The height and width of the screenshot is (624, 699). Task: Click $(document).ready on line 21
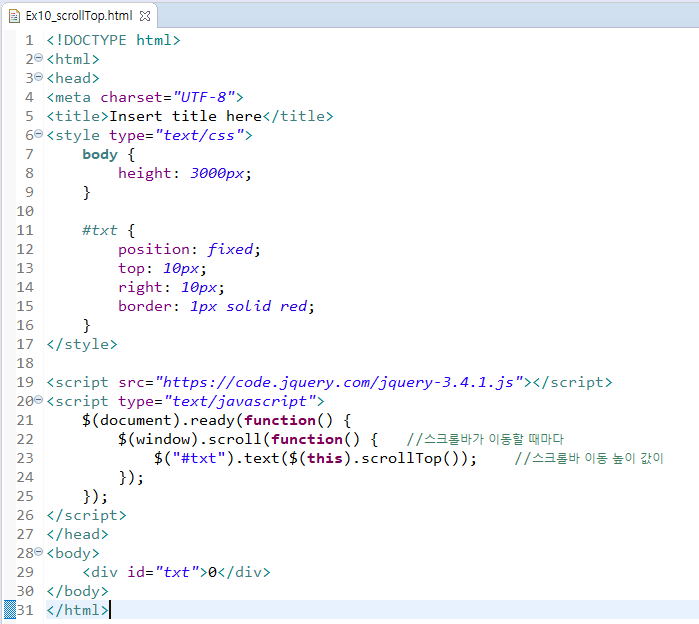tap(158, 420)
